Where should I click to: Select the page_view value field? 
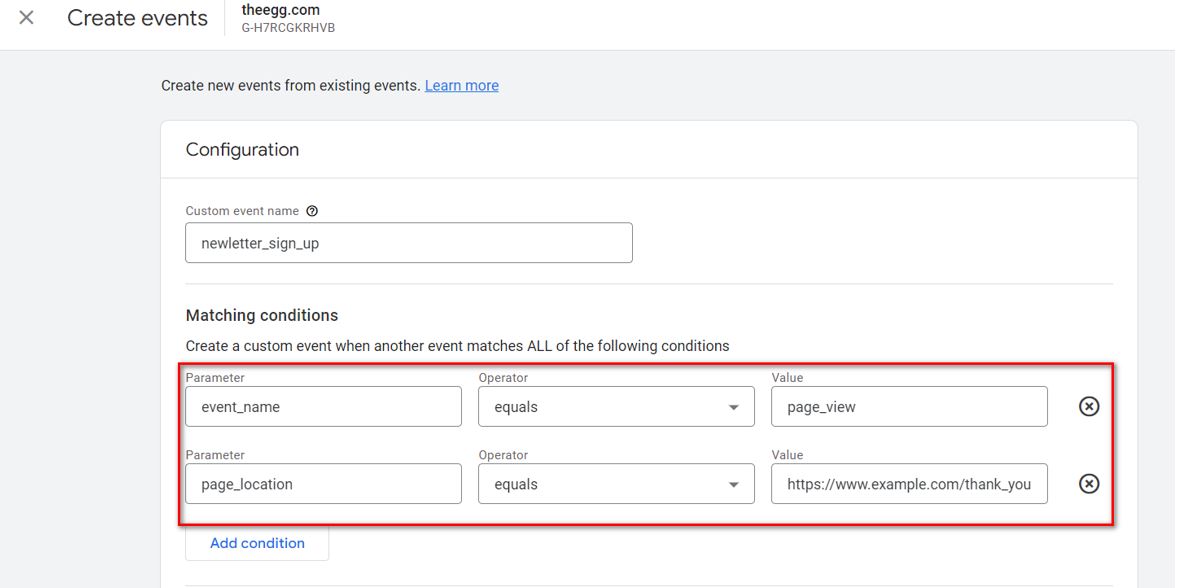click(909, 407)
